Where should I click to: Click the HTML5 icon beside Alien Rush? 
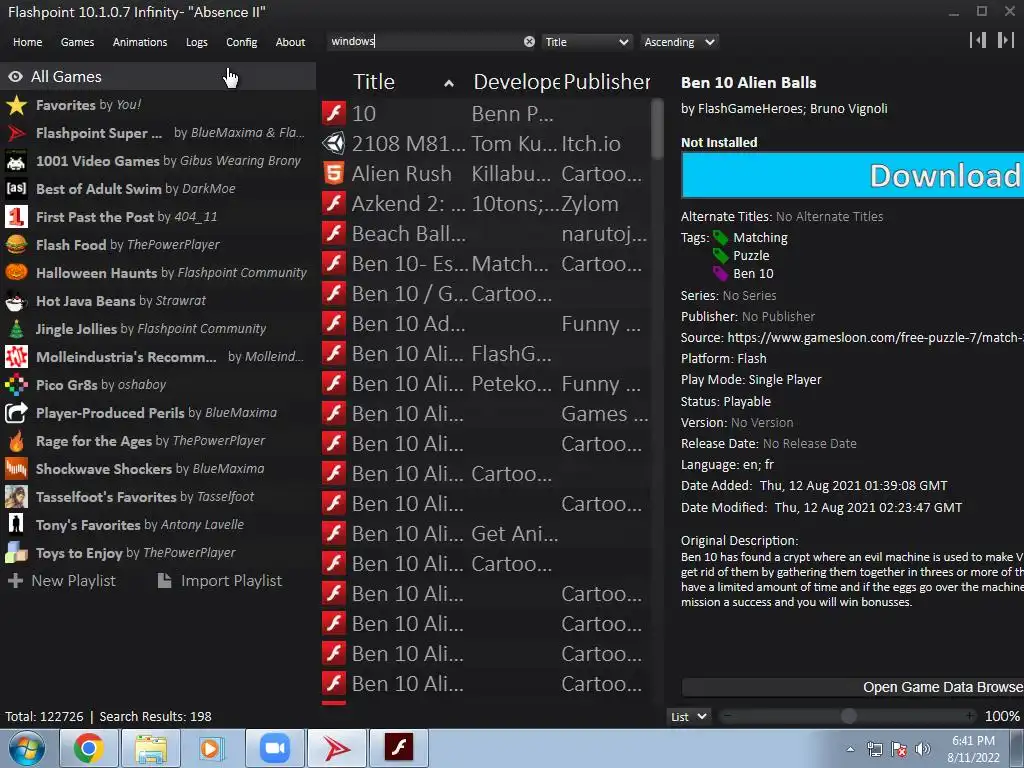pyautogui.click(x=334, y=173)
